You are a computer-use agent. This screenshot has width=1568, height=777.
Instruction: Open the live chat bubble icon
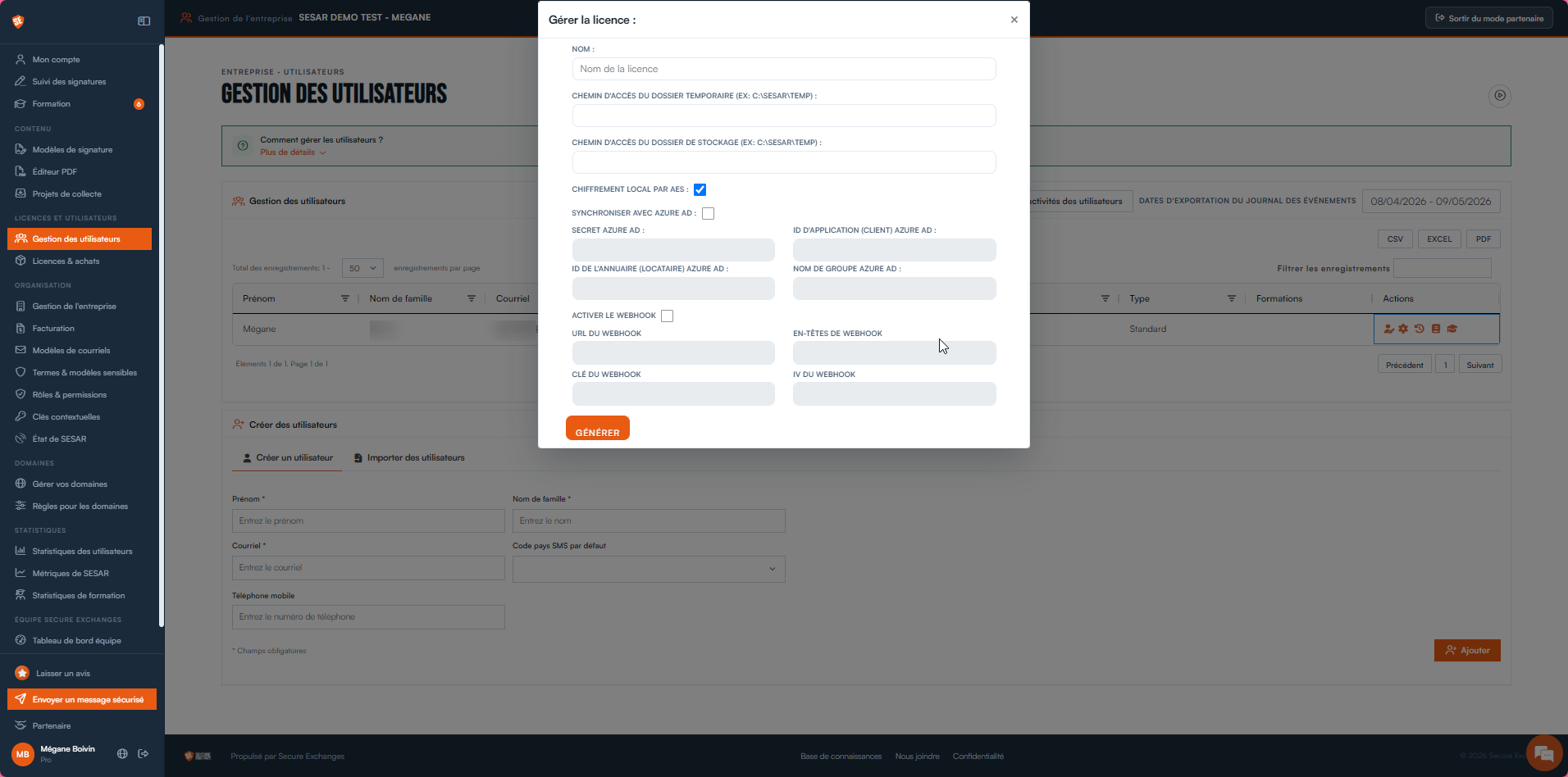click(x=1544, y=753)
